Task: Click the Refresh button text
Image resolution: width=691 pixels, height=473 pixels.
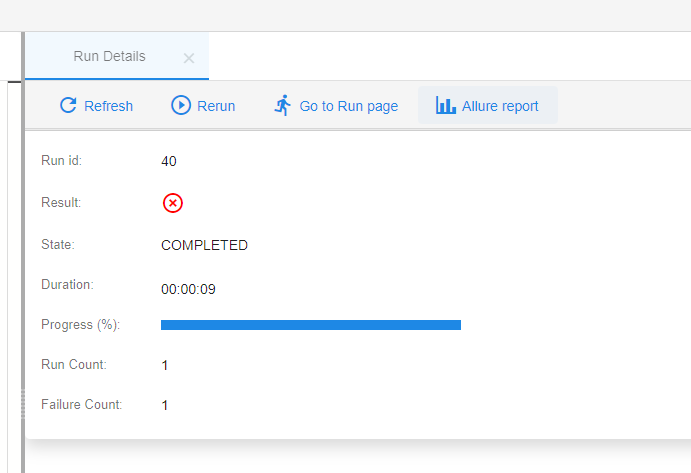Action: [x=108, y=106]
